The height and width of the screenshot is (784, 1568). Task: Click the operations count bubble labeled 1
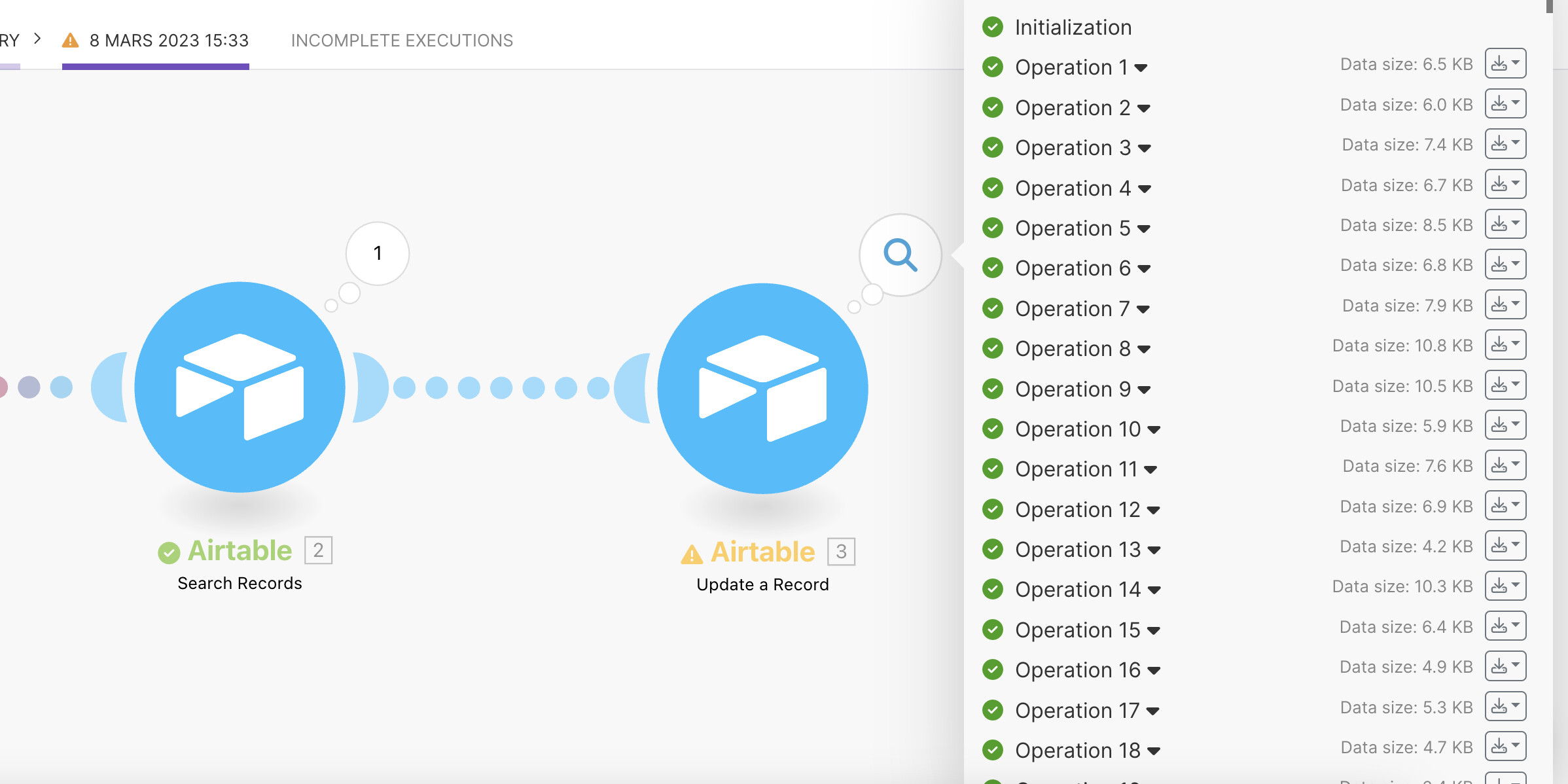[x=378, y=253]
